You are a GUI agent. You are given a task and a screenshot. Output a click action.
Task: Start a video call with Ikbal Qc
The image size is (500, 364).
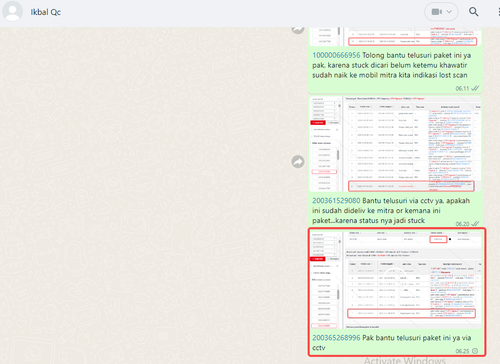click(436, 12)
